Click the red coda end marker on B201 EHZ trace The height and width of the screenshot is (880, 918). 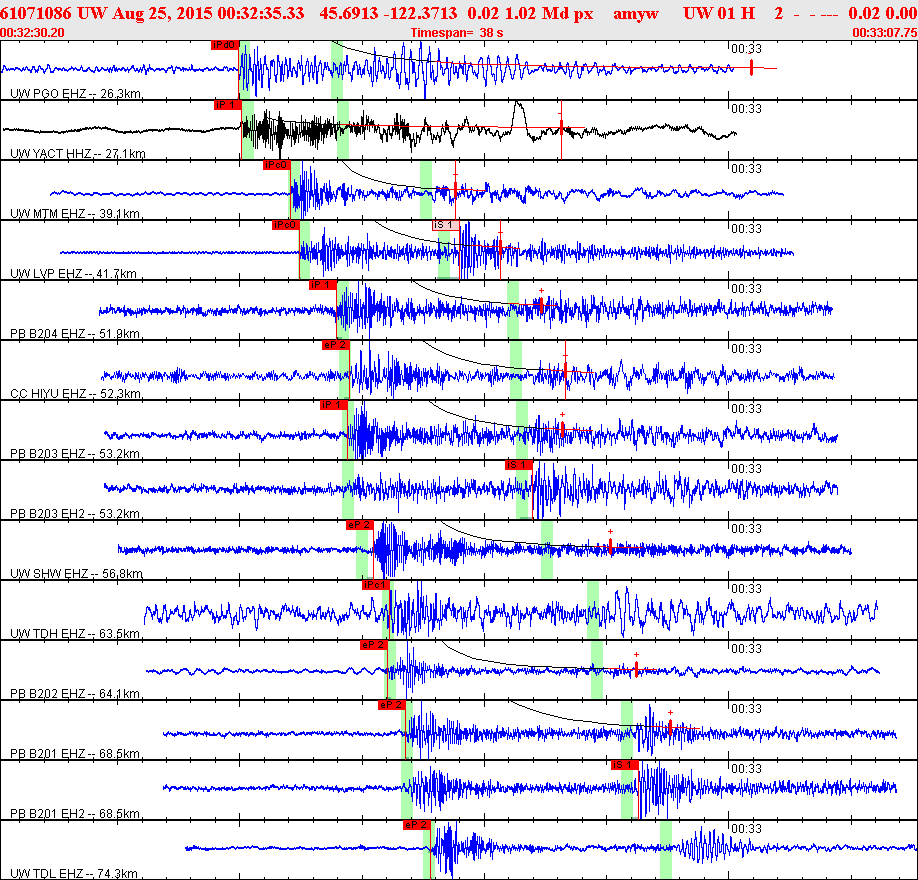pyautogui.click(x=670, y=727)
